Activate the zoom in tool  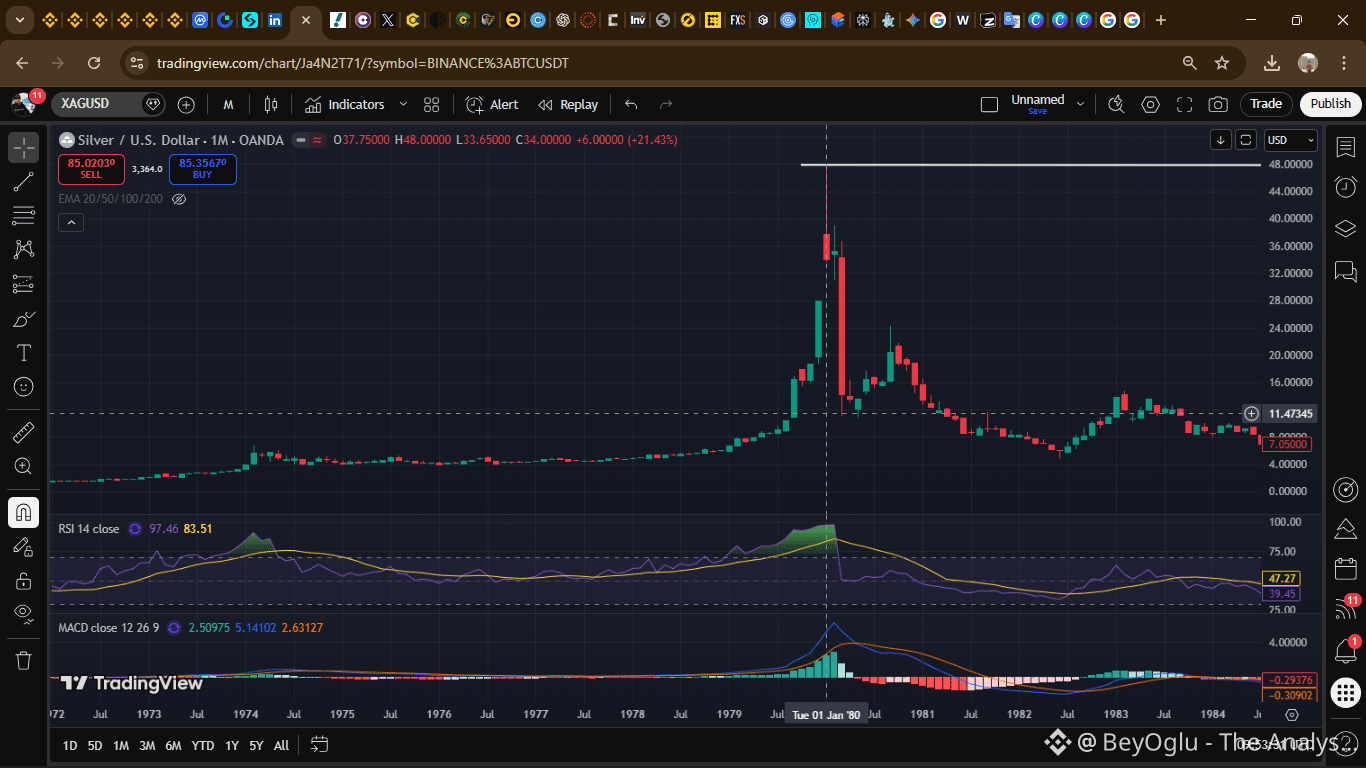click(x=24, y=466)
